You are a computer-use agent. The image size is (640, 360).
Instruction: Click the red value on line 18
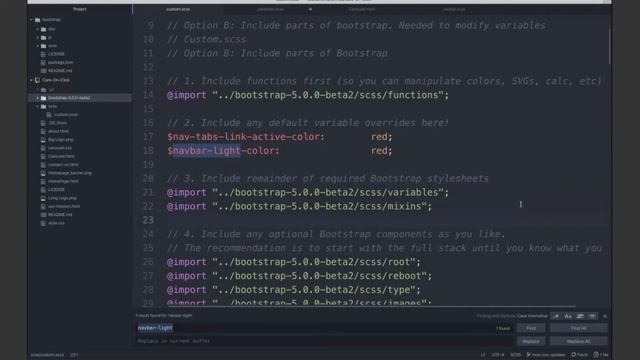(379, 151)
